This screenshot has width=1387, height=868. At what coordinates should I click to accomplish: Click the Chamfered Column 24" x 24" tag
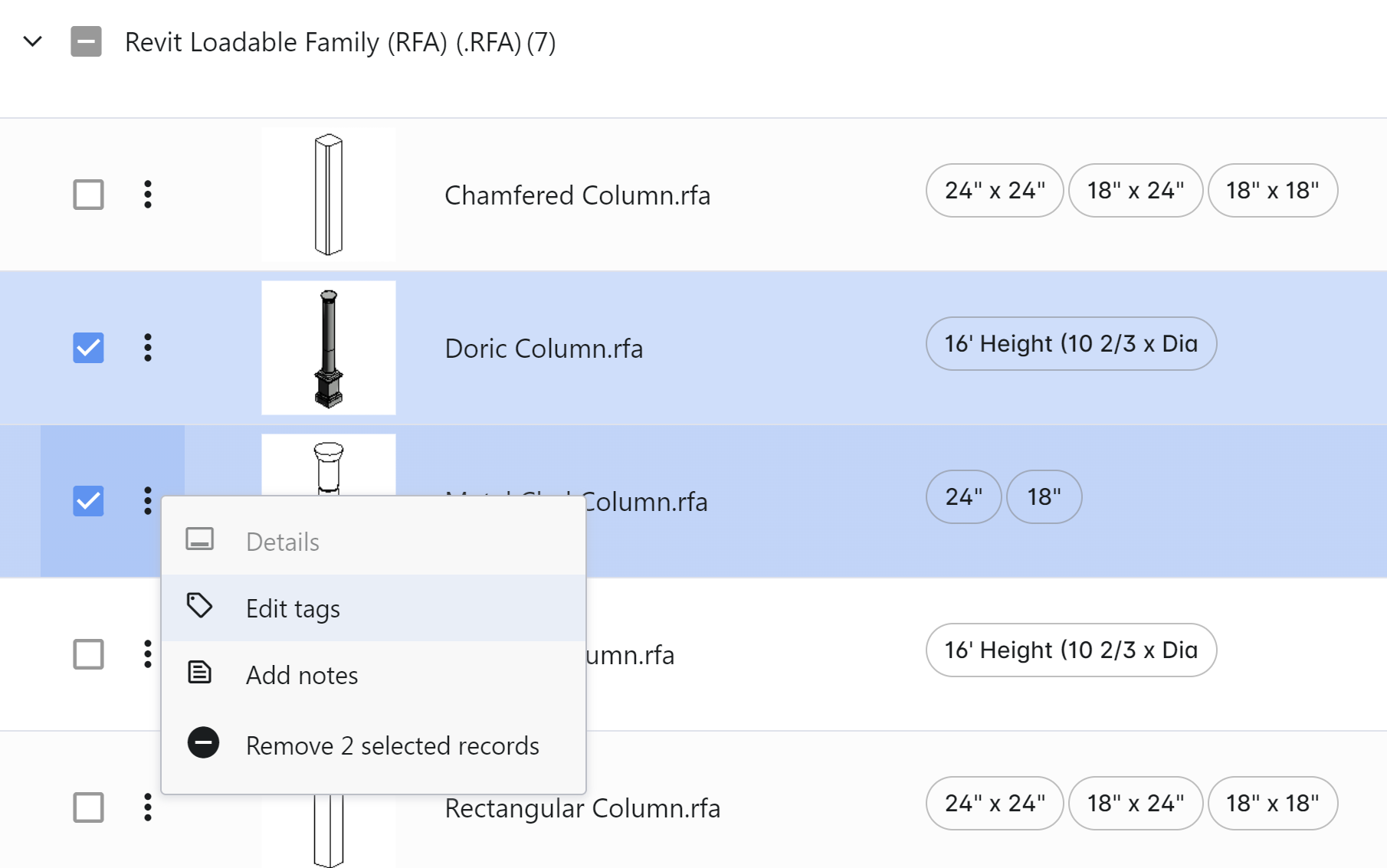pyautogui.click(x=994, y=191)
